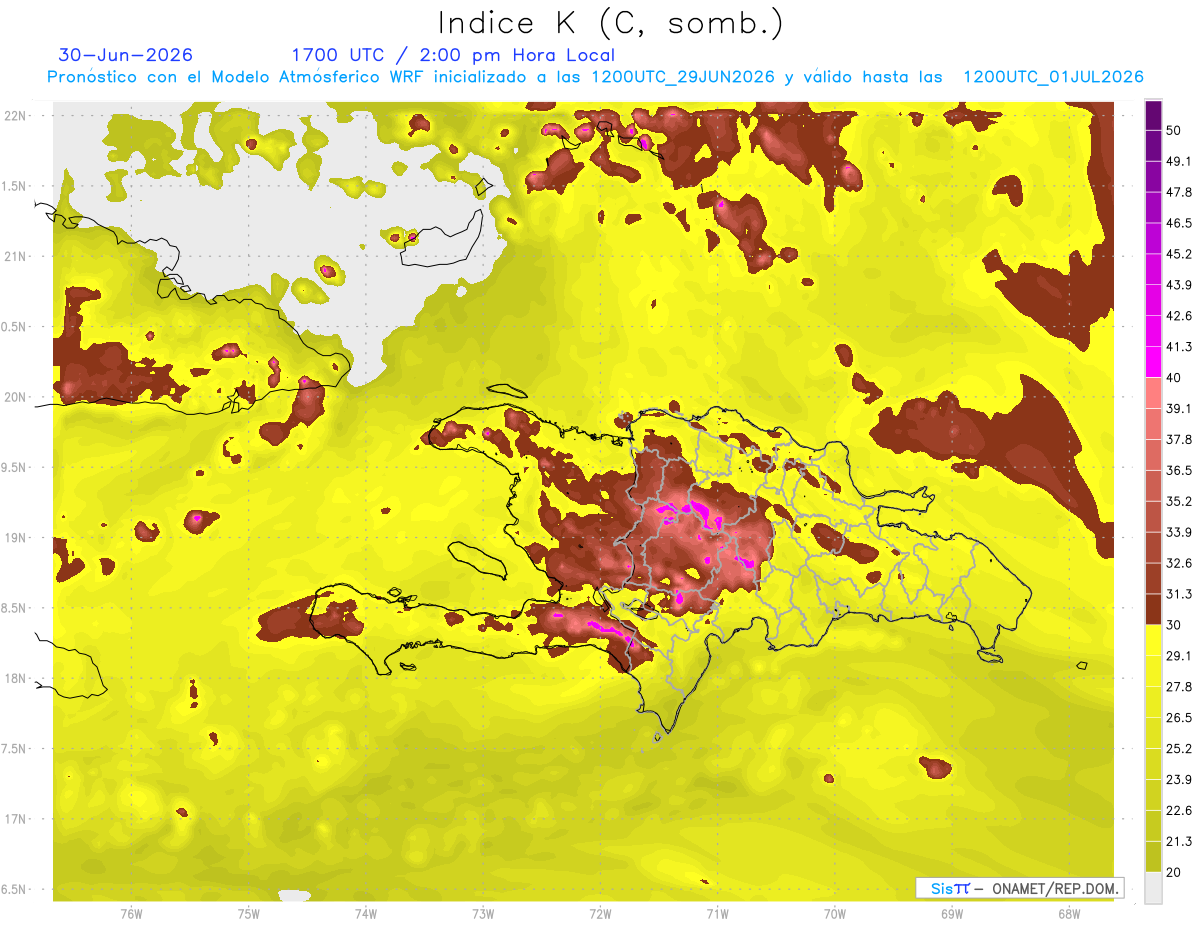This screenshot has height=927, width=1200.
Task: Click the '17N' latitude label
Action: point(17,819)
